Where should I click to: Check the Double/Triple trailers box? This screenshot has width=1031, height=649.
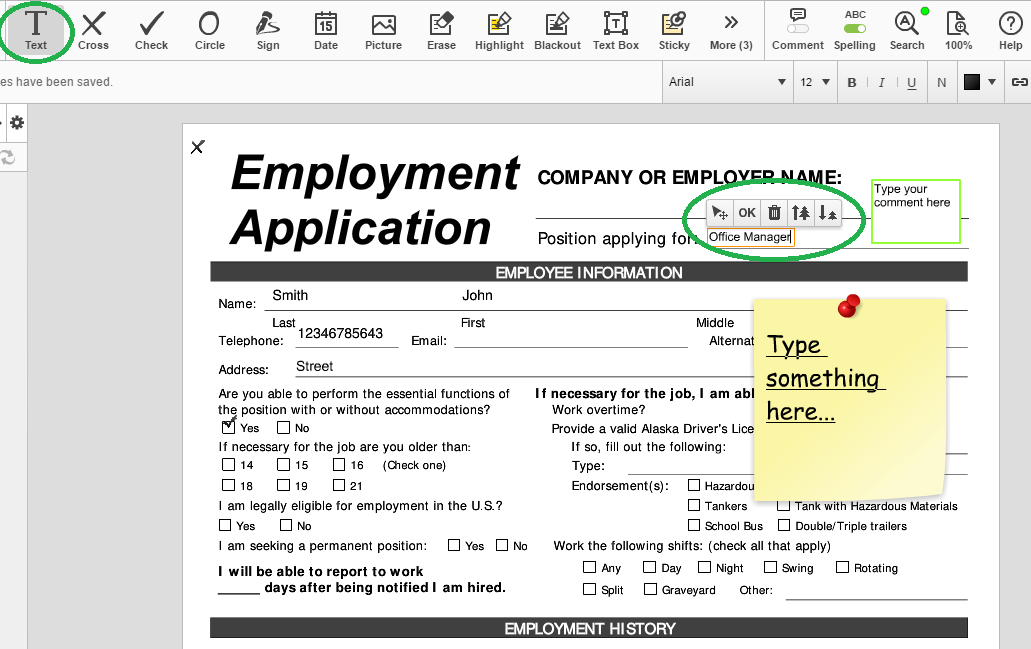click(x=784, y=525)
